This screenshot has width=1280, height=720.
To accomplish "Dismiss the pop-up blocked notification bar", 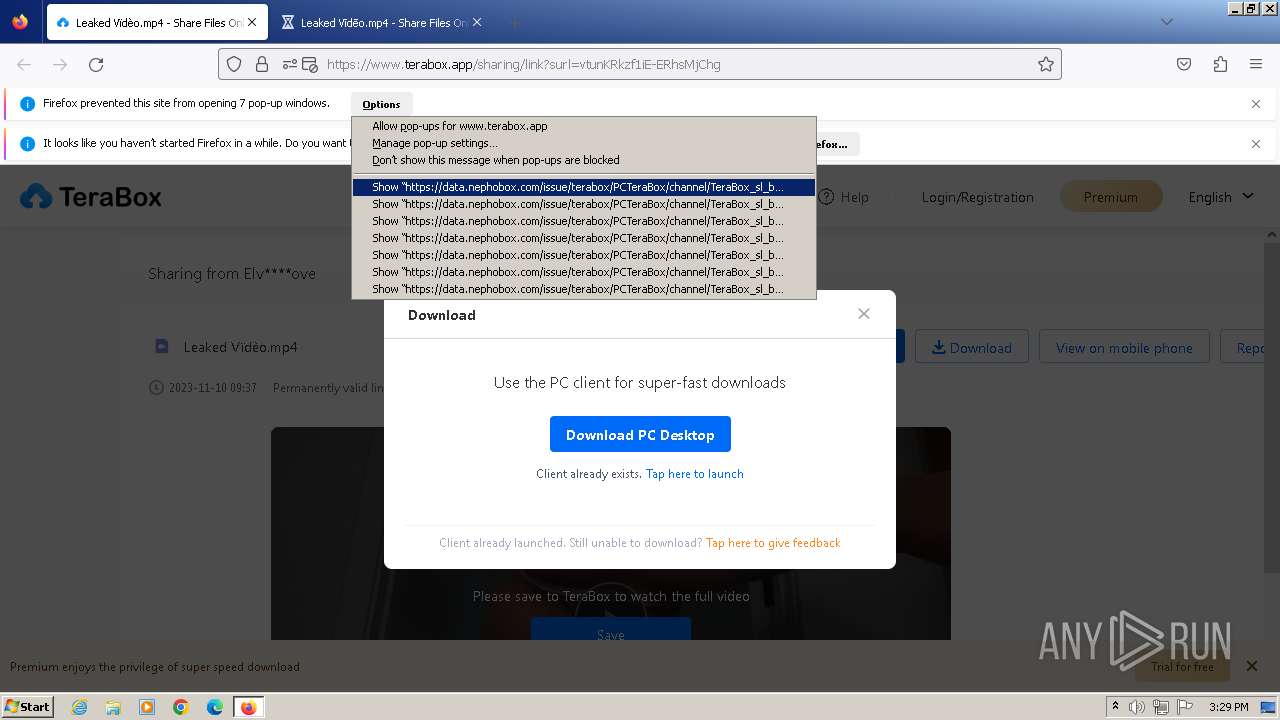I will (1256, 104).
